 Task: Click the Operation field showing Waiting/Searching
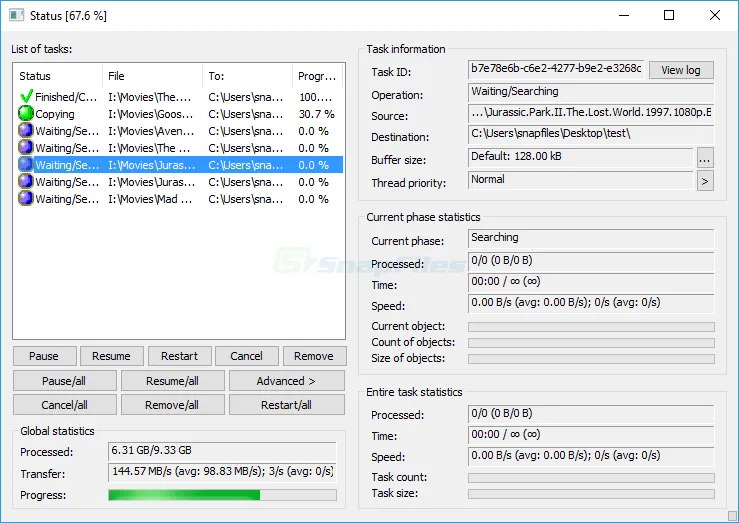[591, 92]
